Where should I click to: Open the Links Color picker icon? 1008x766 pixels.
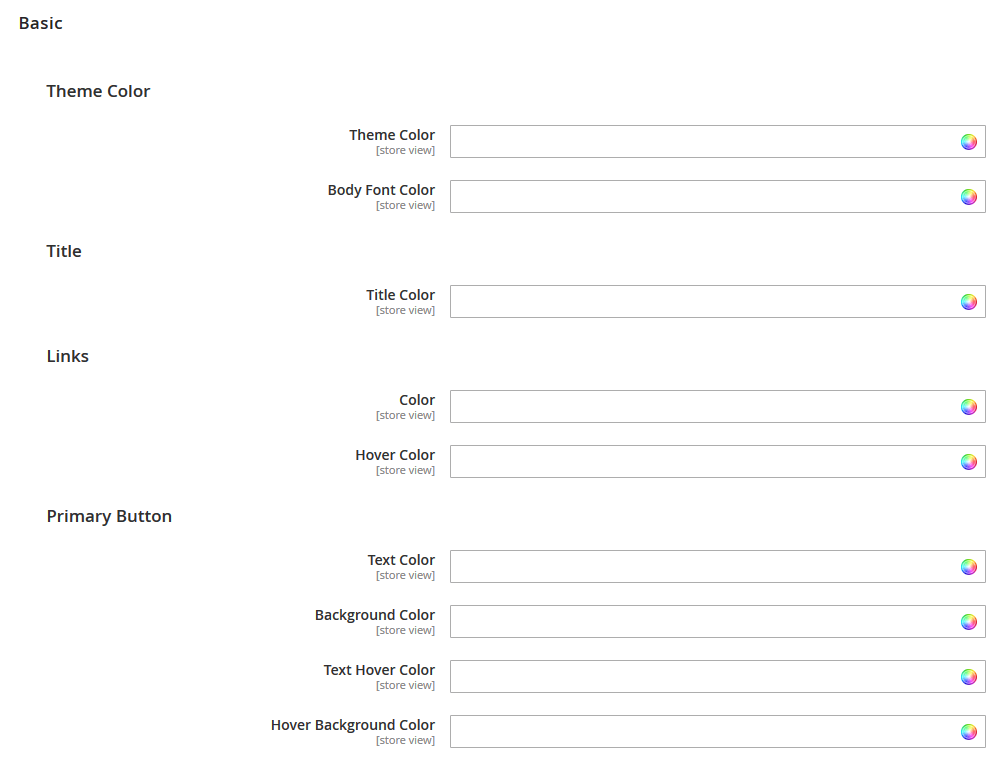click(x=968, y=406)
